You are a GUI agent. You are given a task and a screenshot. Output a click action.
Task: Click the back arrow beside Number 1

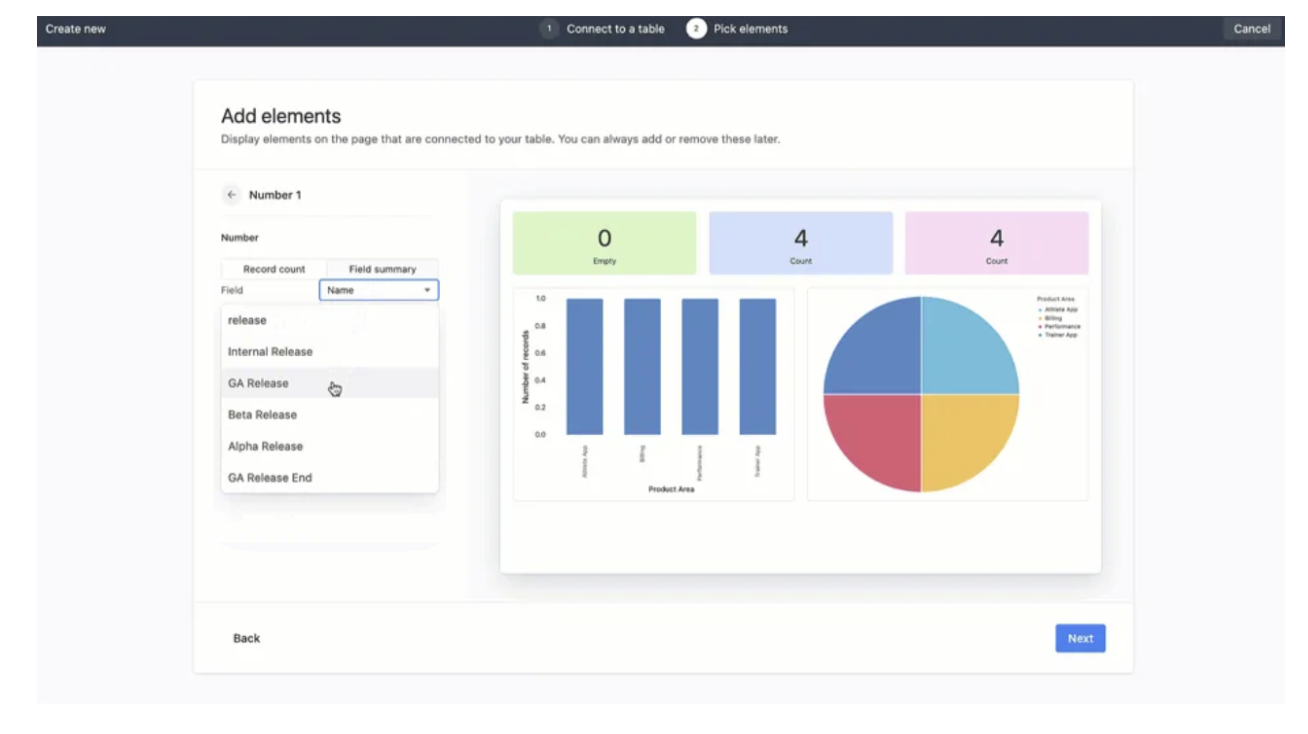232,195
